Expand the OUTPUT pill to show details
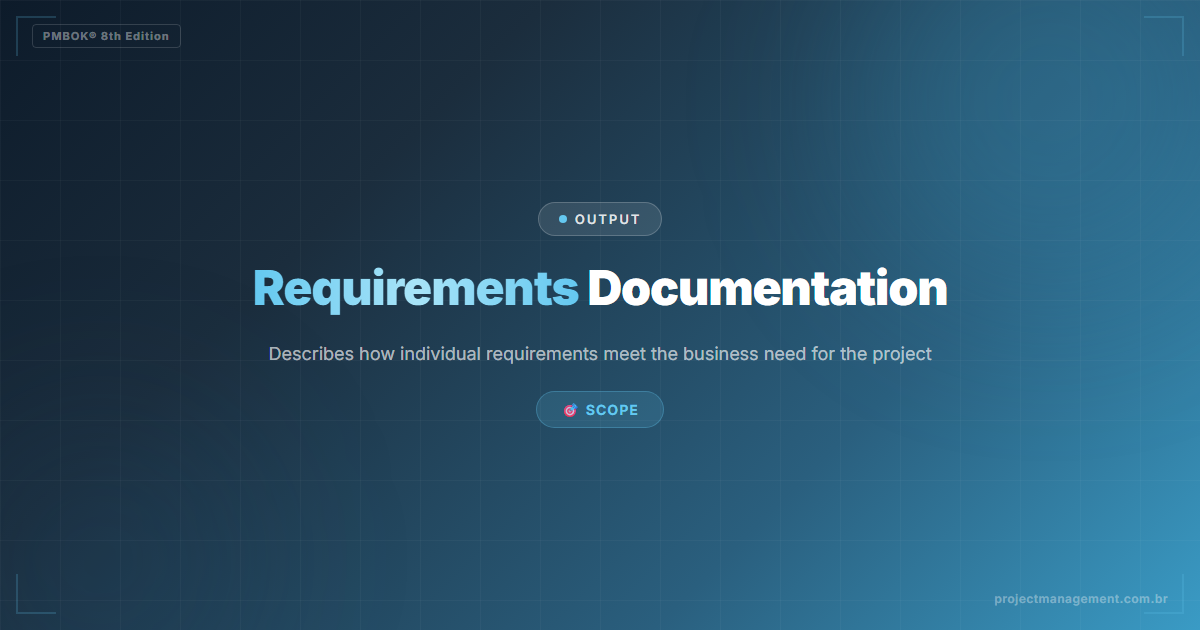 click(600, 218)
